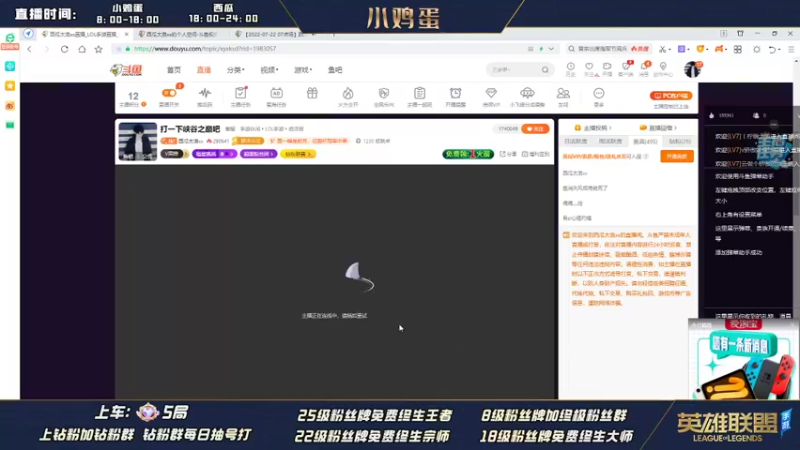Click the share link under room title
The image size is (800, 450).
tap(508, 154)
